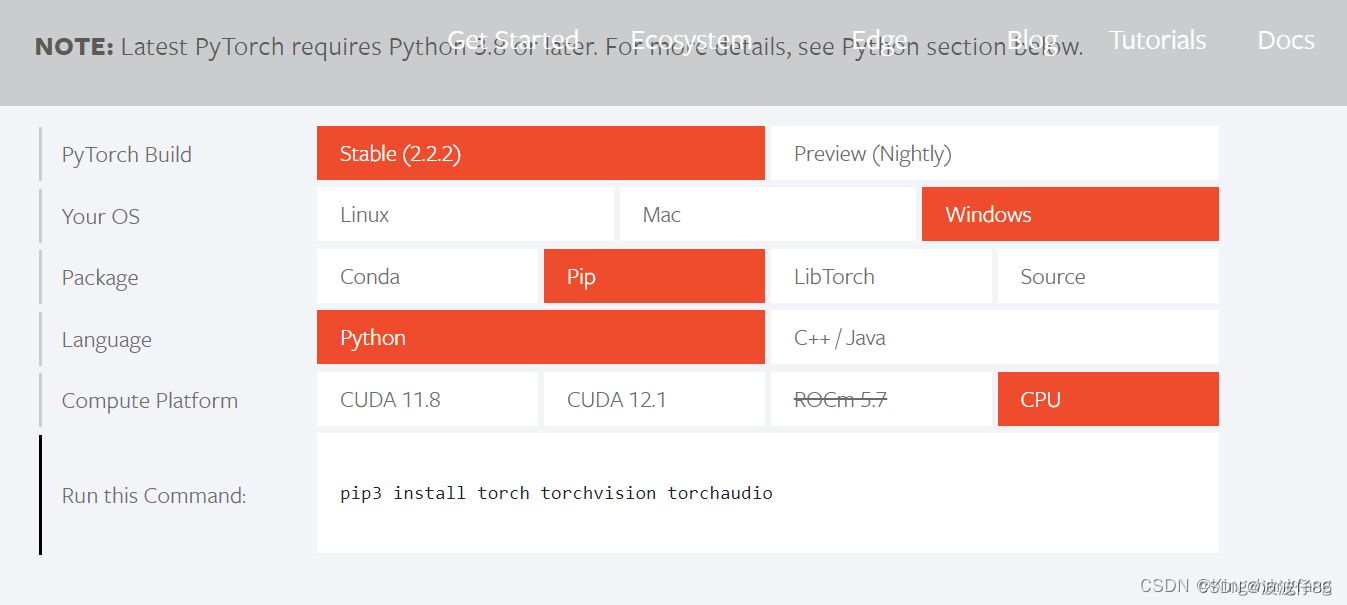Choose Linux as the operating system

tap(465, 214)
